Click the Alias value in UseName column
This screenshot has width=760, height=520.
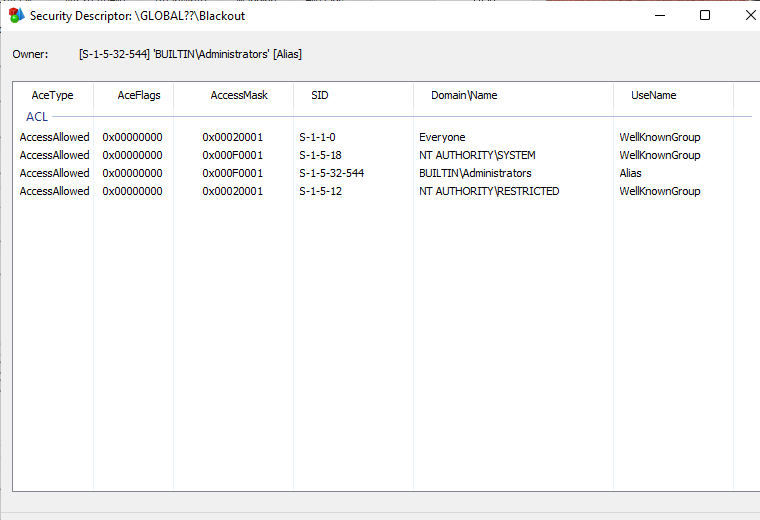630,173
